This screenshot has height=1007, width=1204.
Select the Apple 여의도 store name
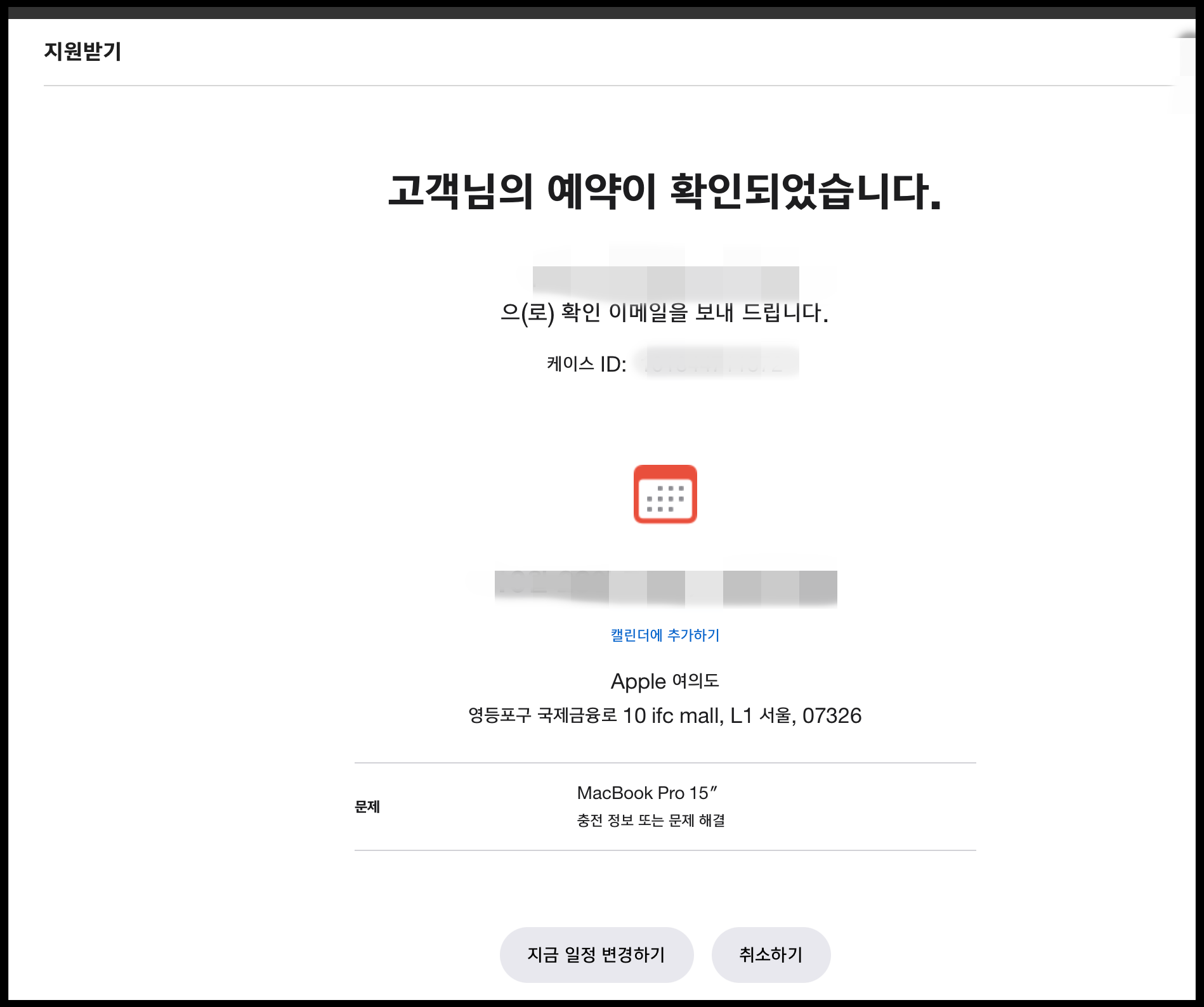665,681
